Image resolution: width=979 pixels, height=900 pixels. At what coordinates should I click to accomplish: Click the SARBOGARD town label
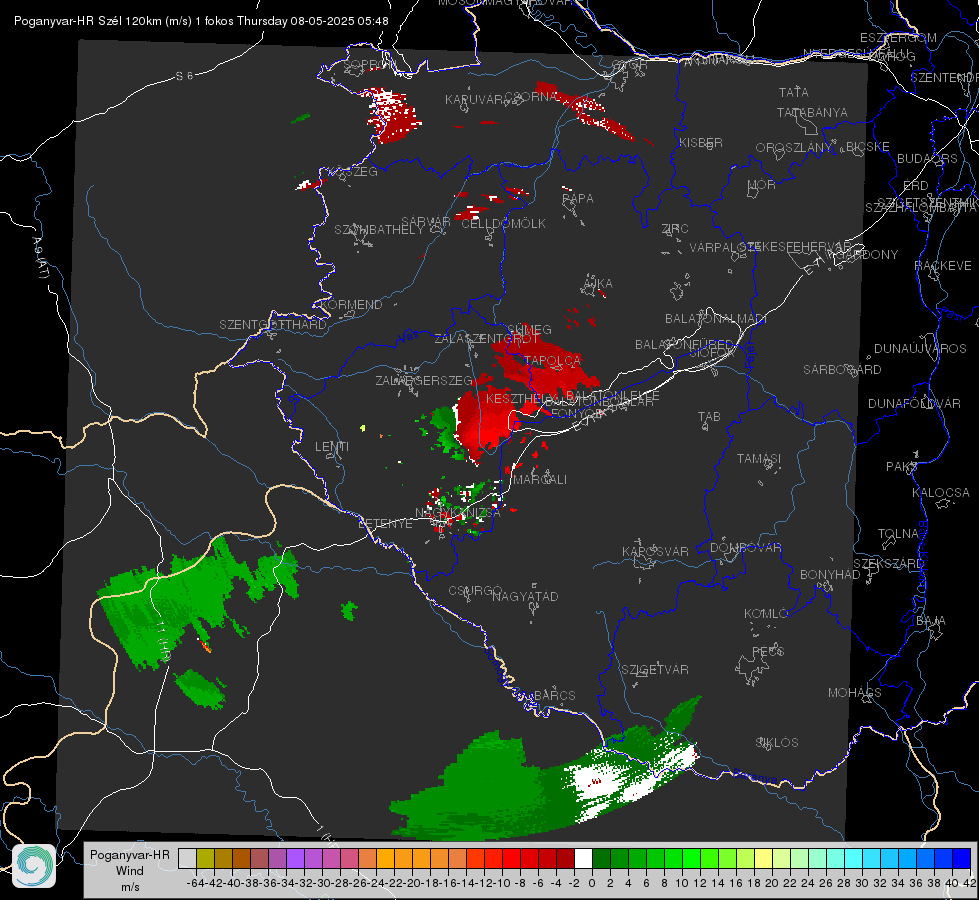(842, 370)
